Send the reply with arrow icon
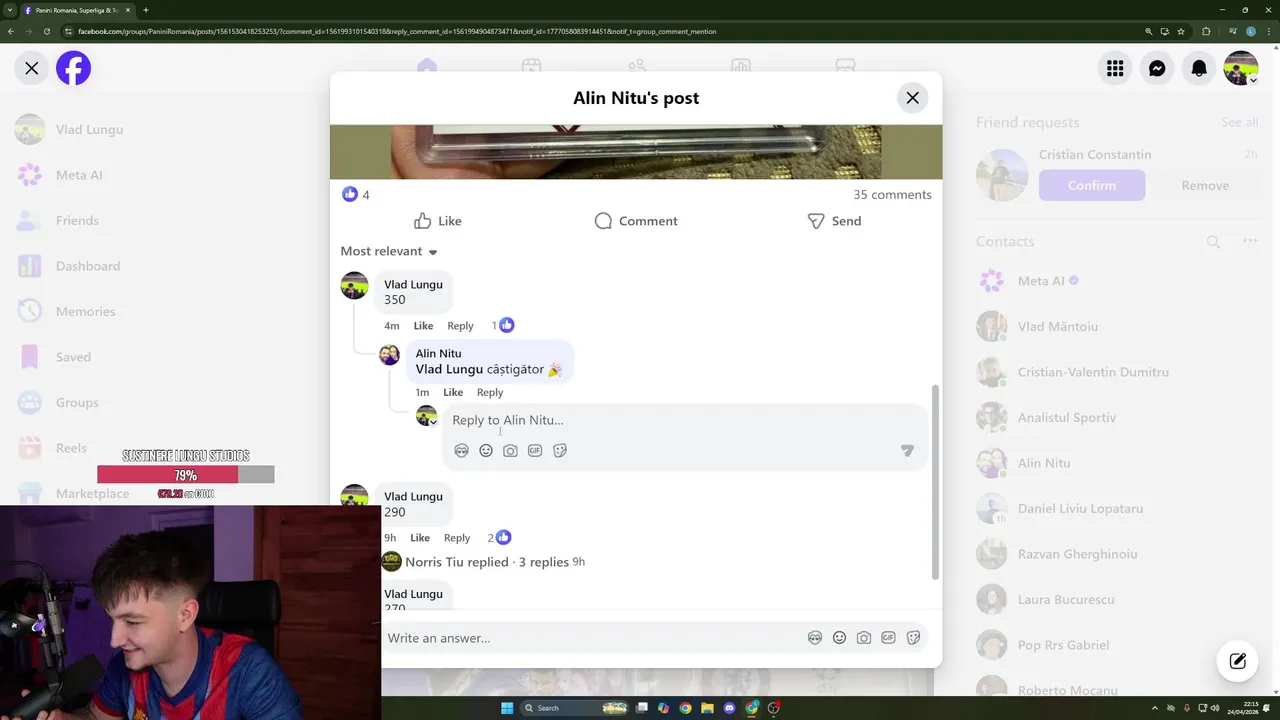The width and height of the screenshot is (1280, 720). pos(907,451)
